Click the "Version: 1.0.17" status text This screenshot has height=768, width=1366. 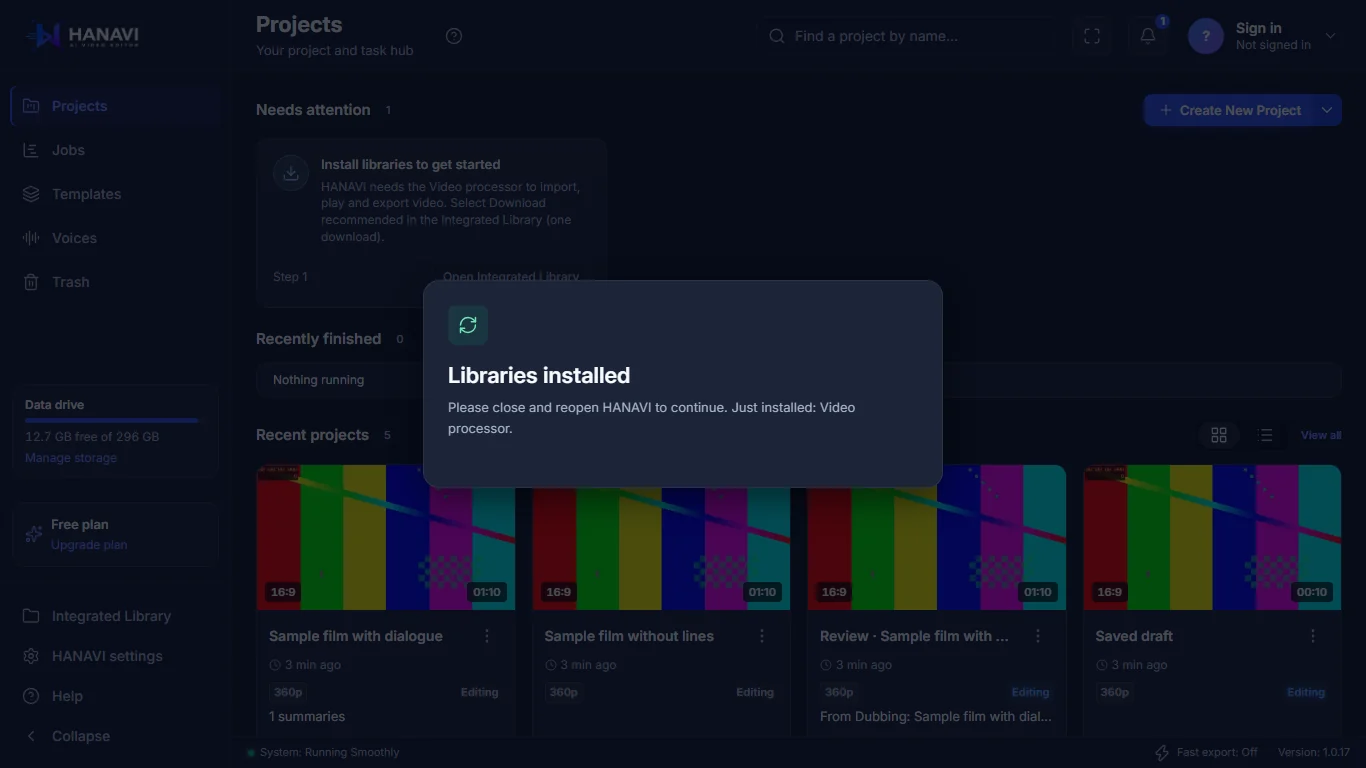point(1314,752)
